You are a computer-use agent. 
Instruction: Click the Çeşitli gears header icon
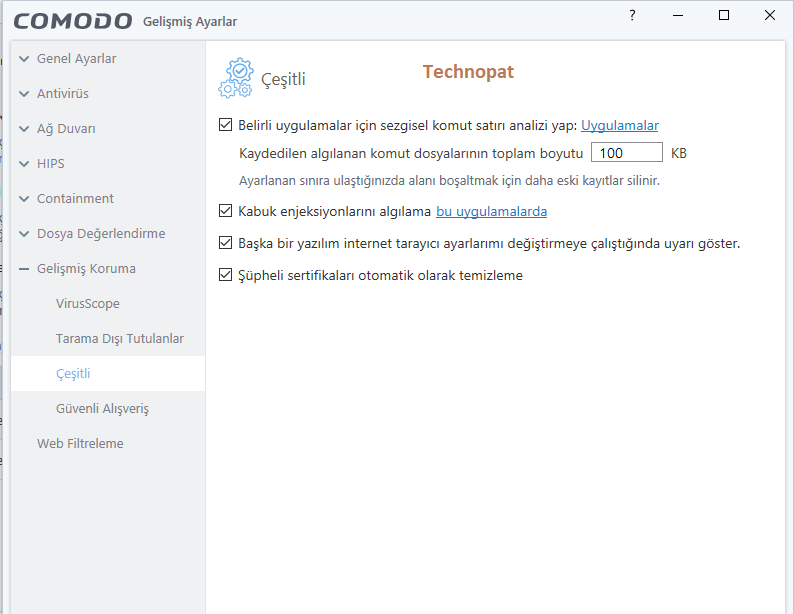click(236, 78)
